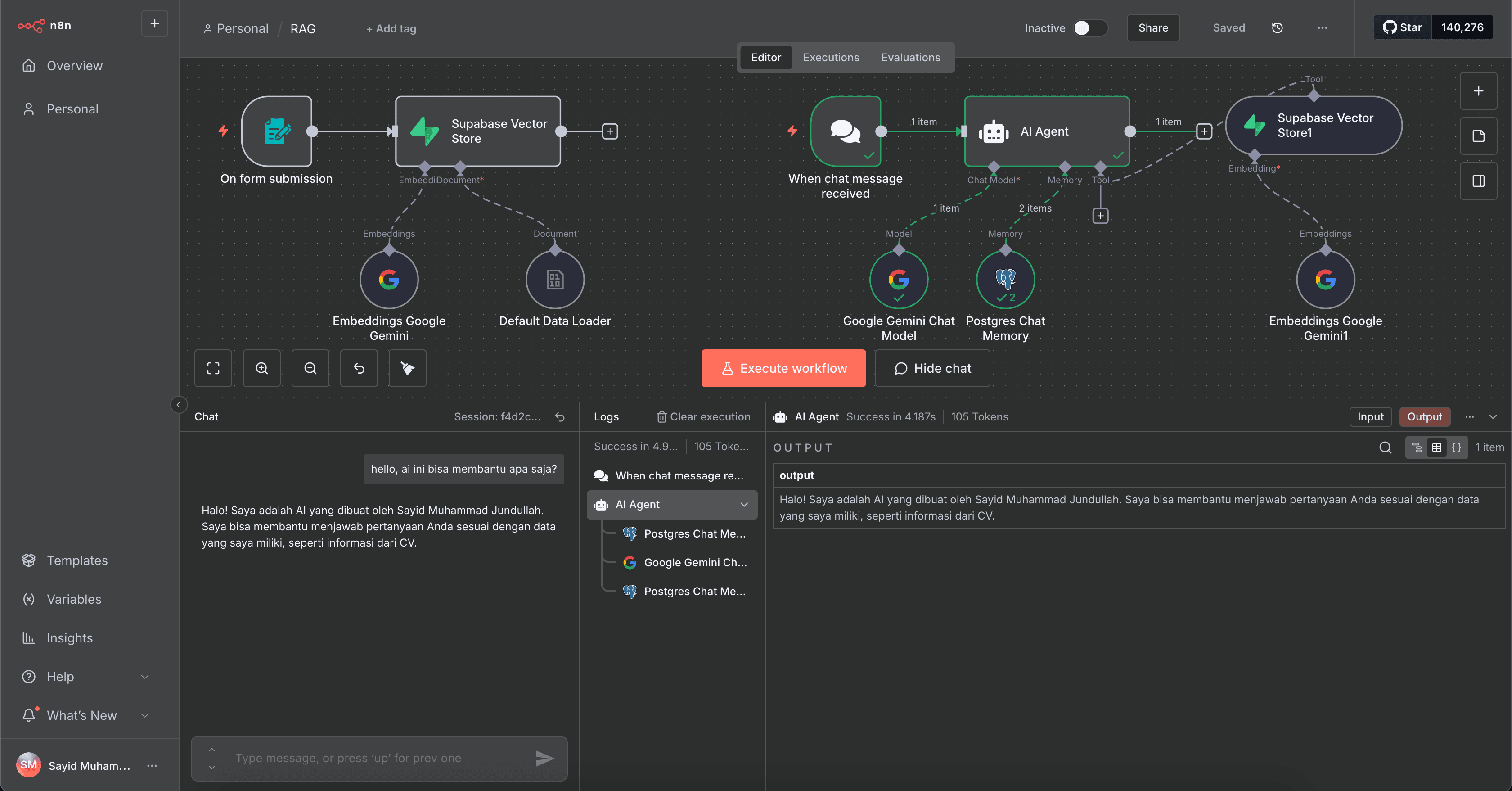Screen dimensions: 1512x791
Task: Switch Output to JSON view
Action: (1458, 447)
